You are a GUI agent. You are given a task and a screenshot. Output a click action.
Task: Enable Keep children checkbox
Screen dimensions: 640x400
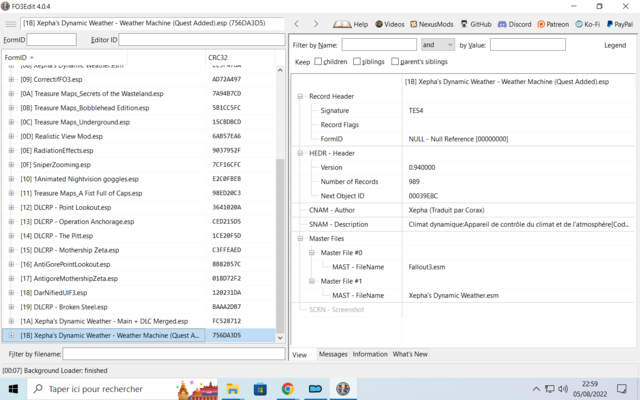coord(318,62)
